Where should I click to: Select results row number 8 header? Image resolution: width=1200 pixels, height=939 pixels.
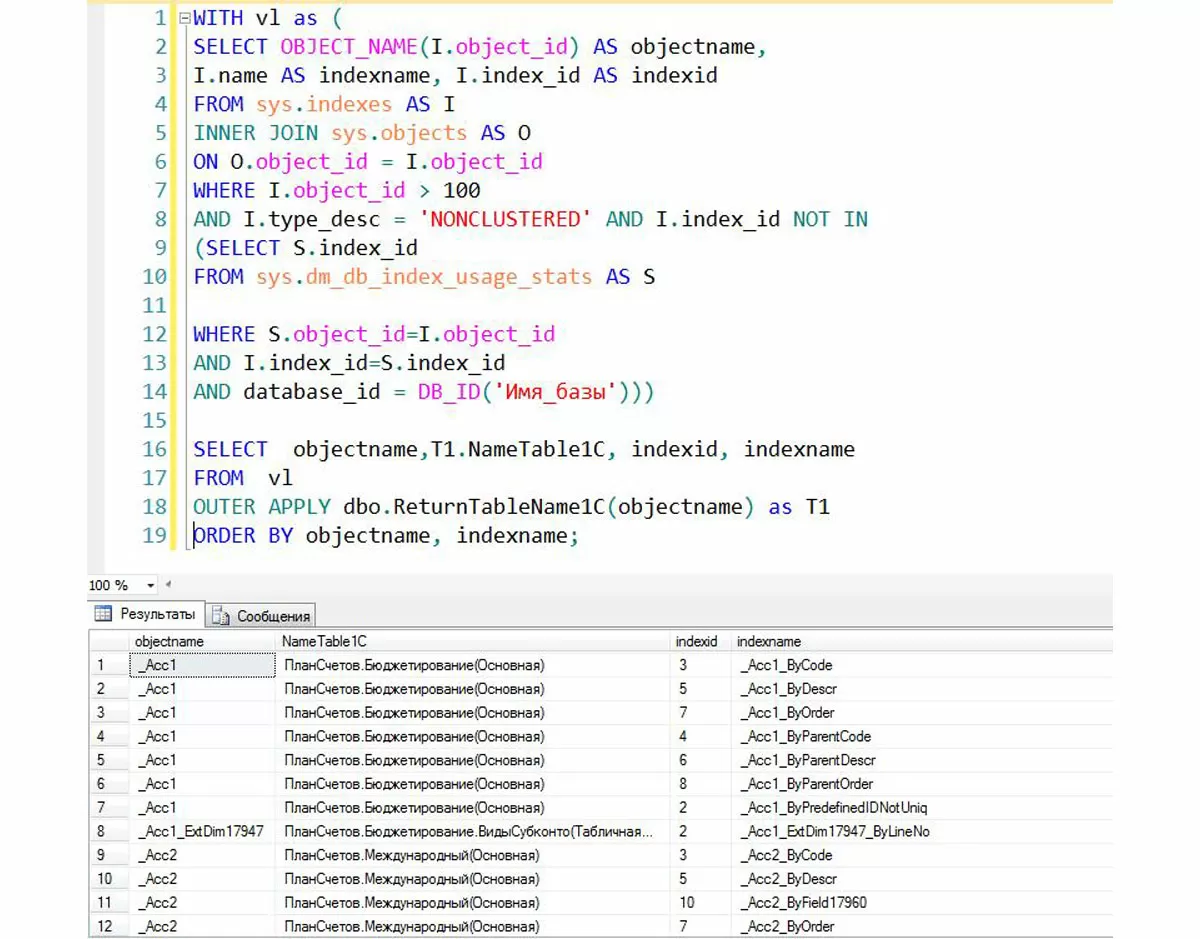[x=109, y=831]
